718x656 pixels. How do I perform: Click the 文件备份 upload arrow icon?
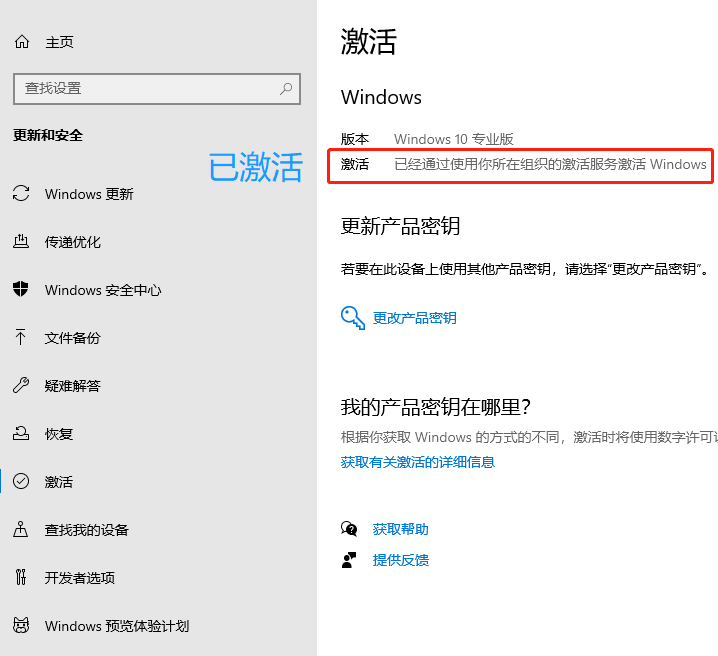[x=20, y=337]
